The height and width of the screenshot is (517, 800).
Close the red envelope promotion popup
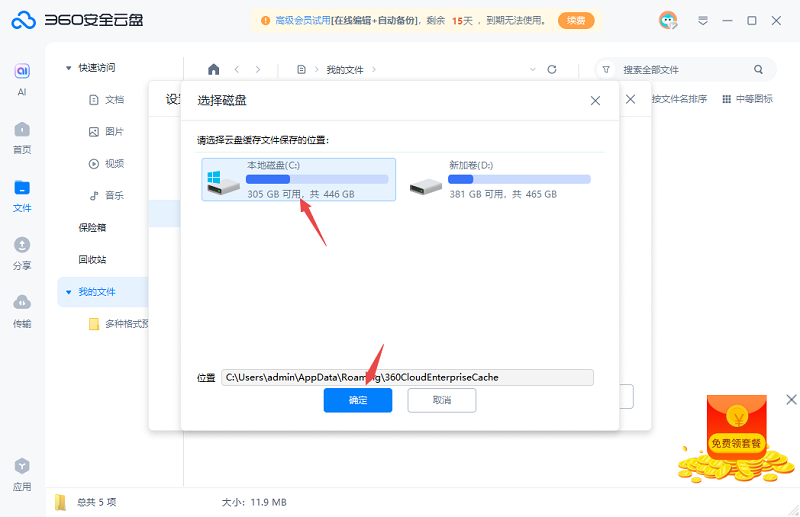pos(791,400)
